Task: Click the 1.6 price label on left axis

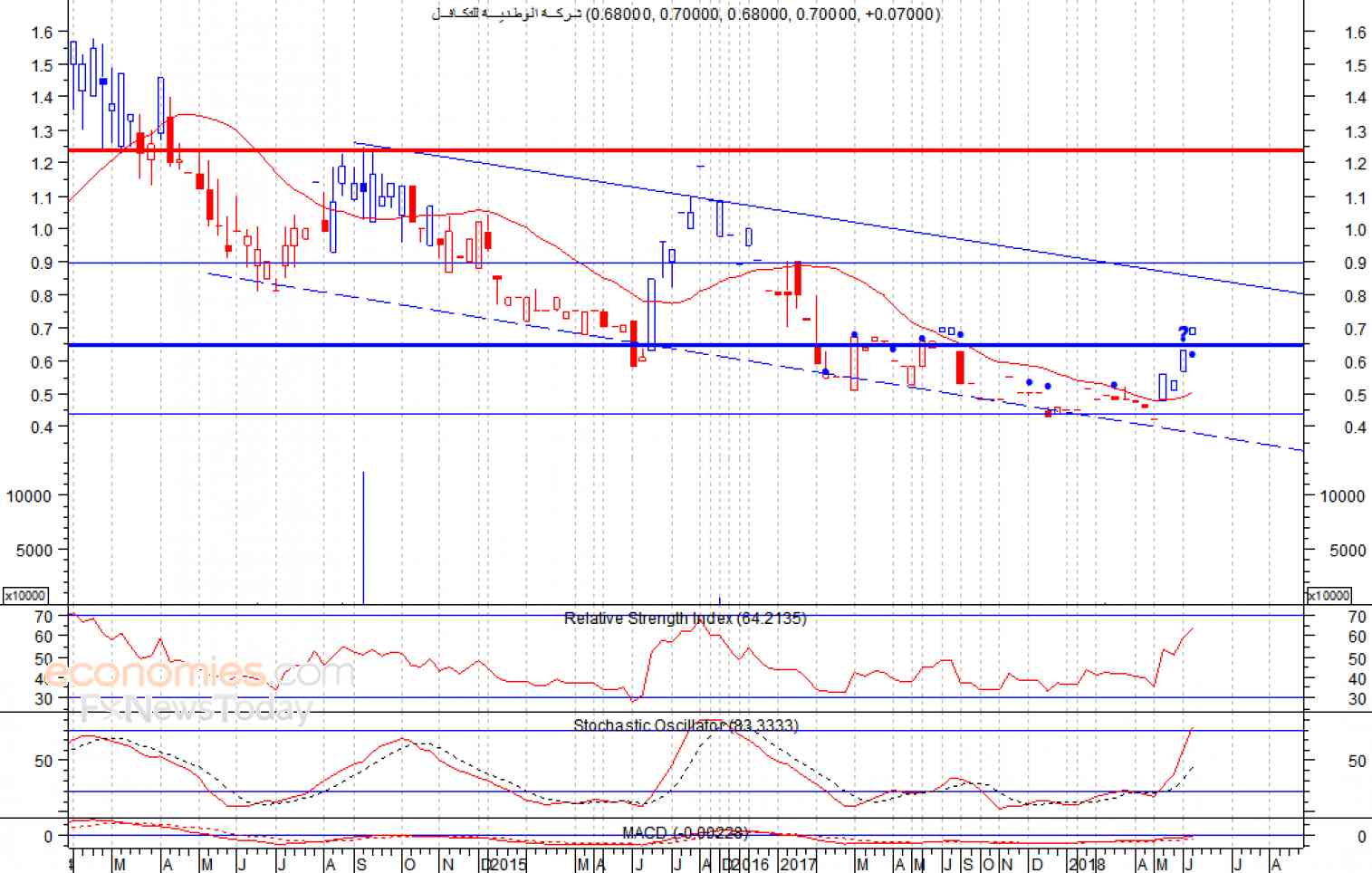Action: click(42, 33)
